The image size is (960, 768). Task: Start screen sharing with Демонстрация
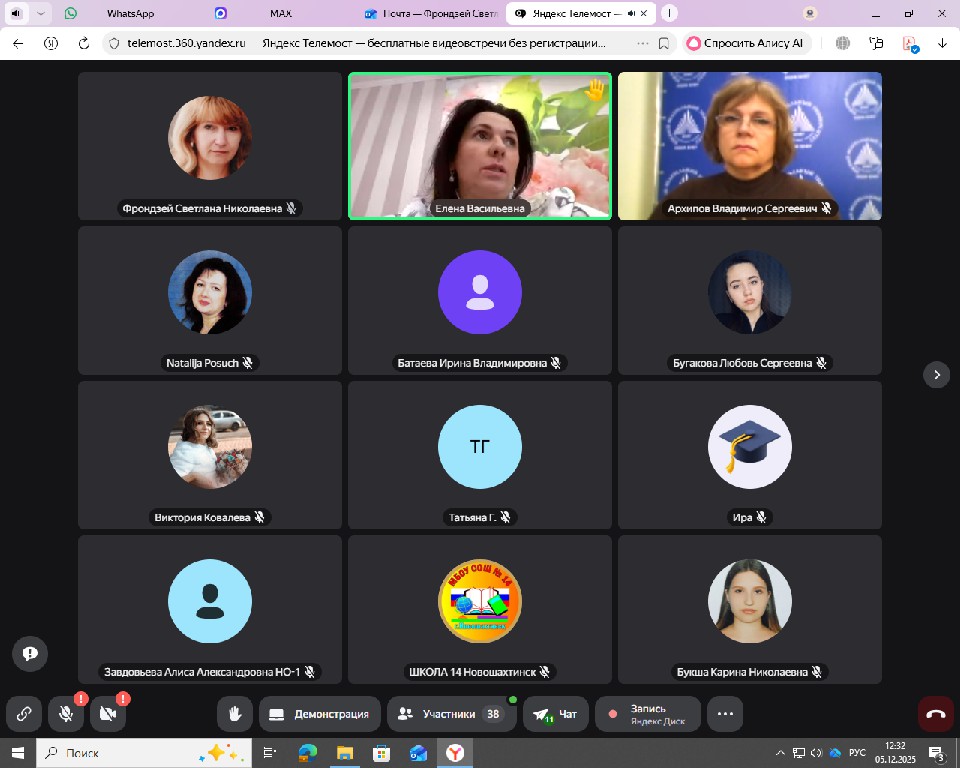pyautogui.click(x=320, y=714)
